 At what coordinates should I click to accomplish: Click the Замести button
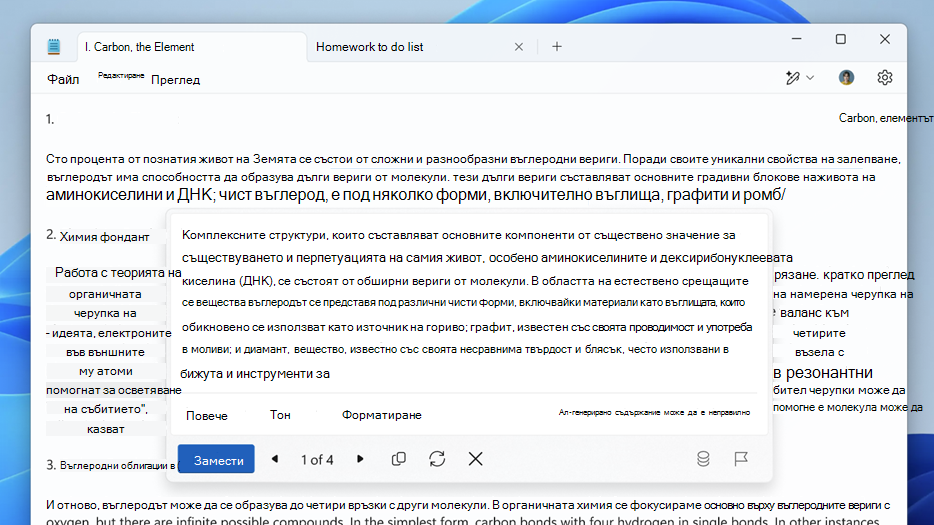216,459
